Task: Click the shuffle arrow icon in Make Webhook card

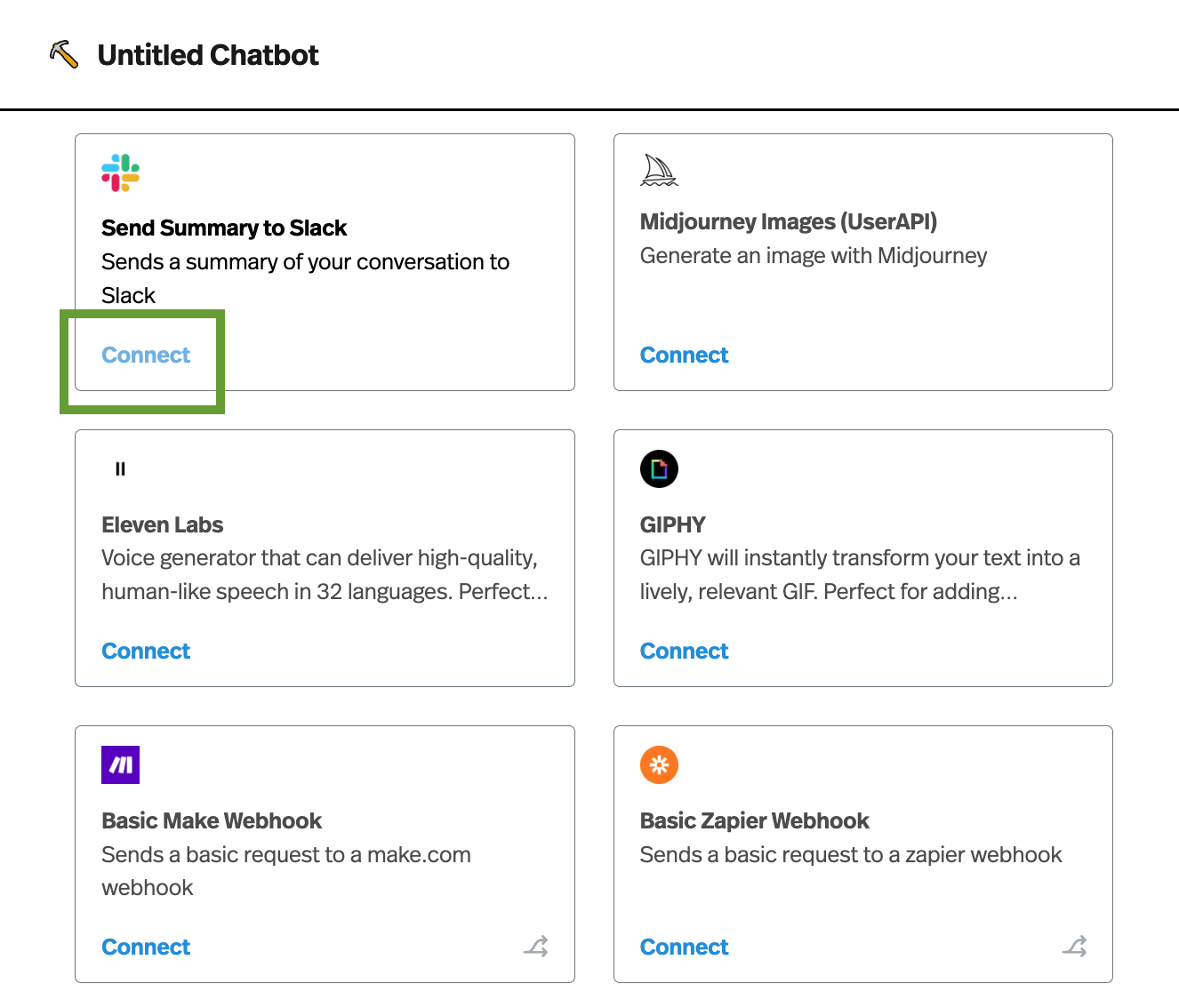Action: point(535,946)
